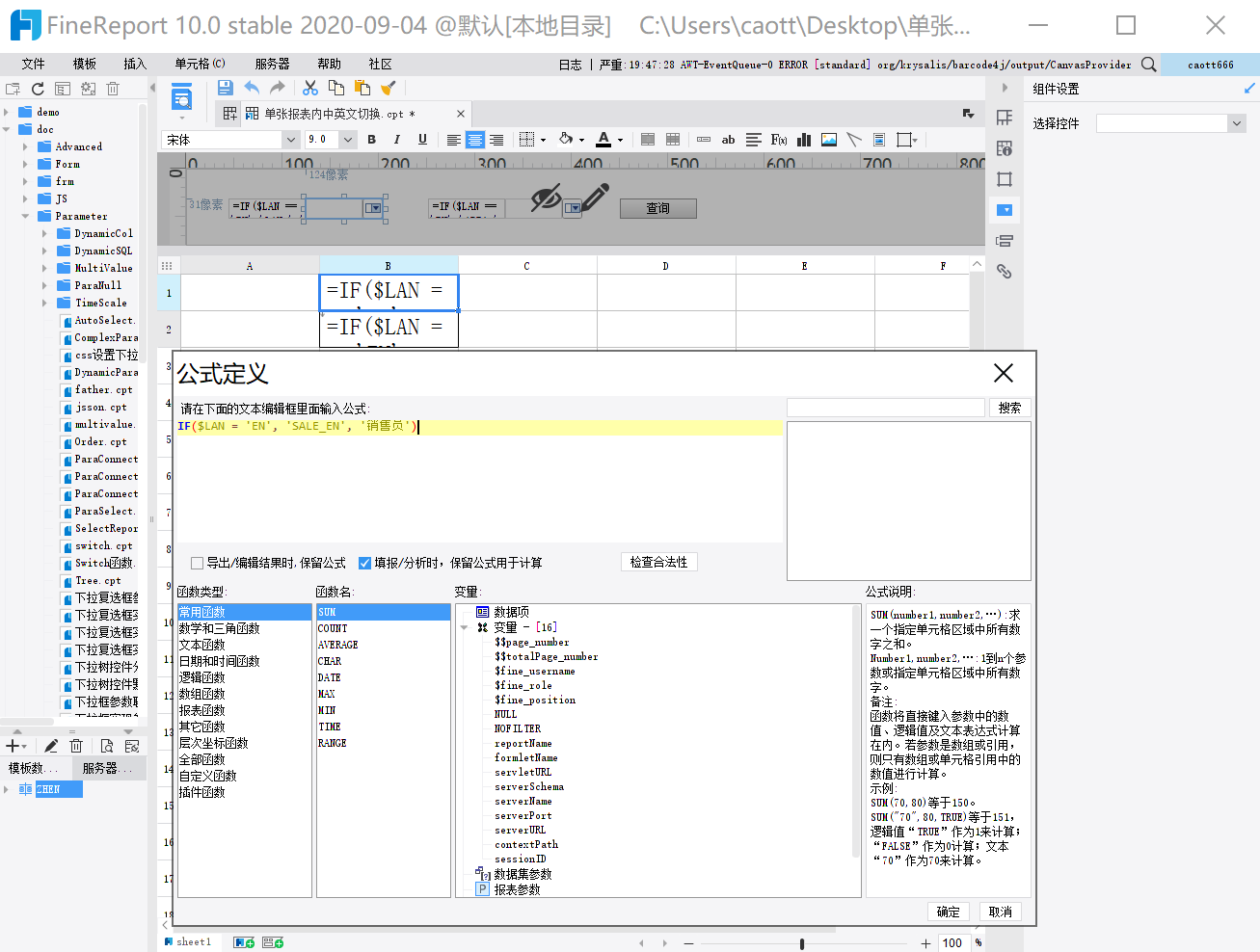Viewport: 1260px width, 952px height.
Task: Open the 文件 menu
Action: click(34, 64)
